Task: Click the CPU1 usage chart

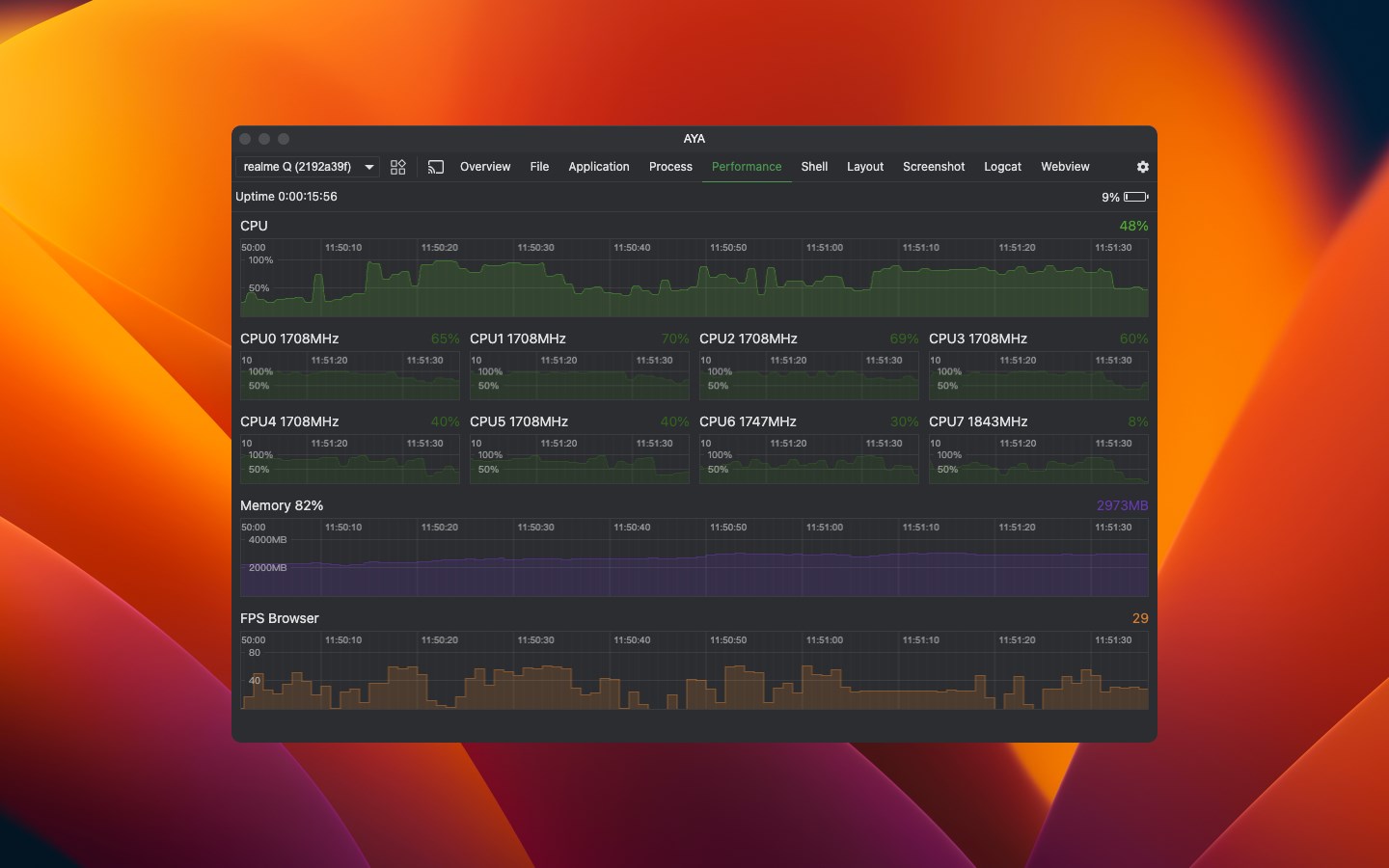Action: (580, 376)
